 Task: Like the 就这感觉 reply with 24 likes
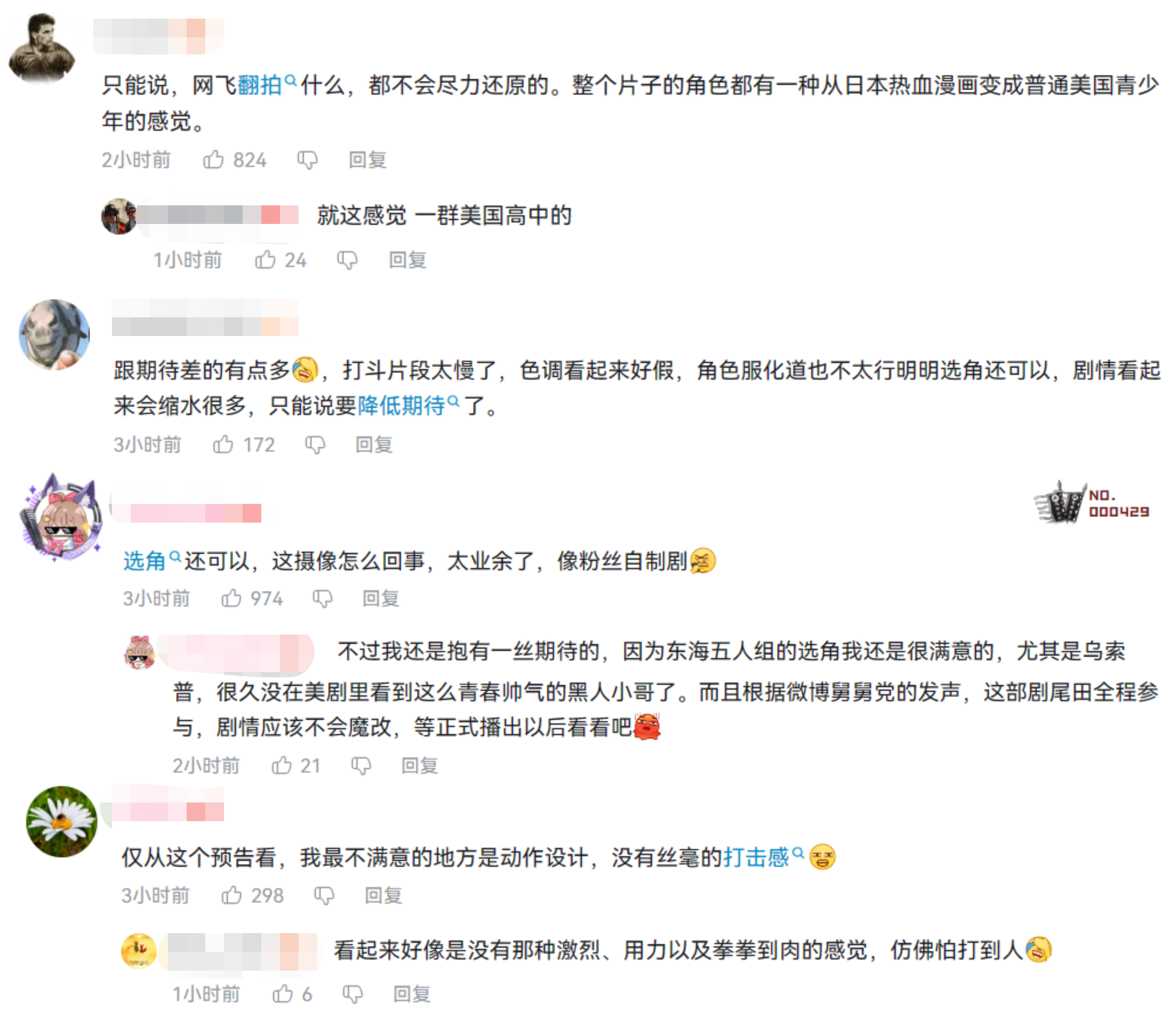(265, 260)
